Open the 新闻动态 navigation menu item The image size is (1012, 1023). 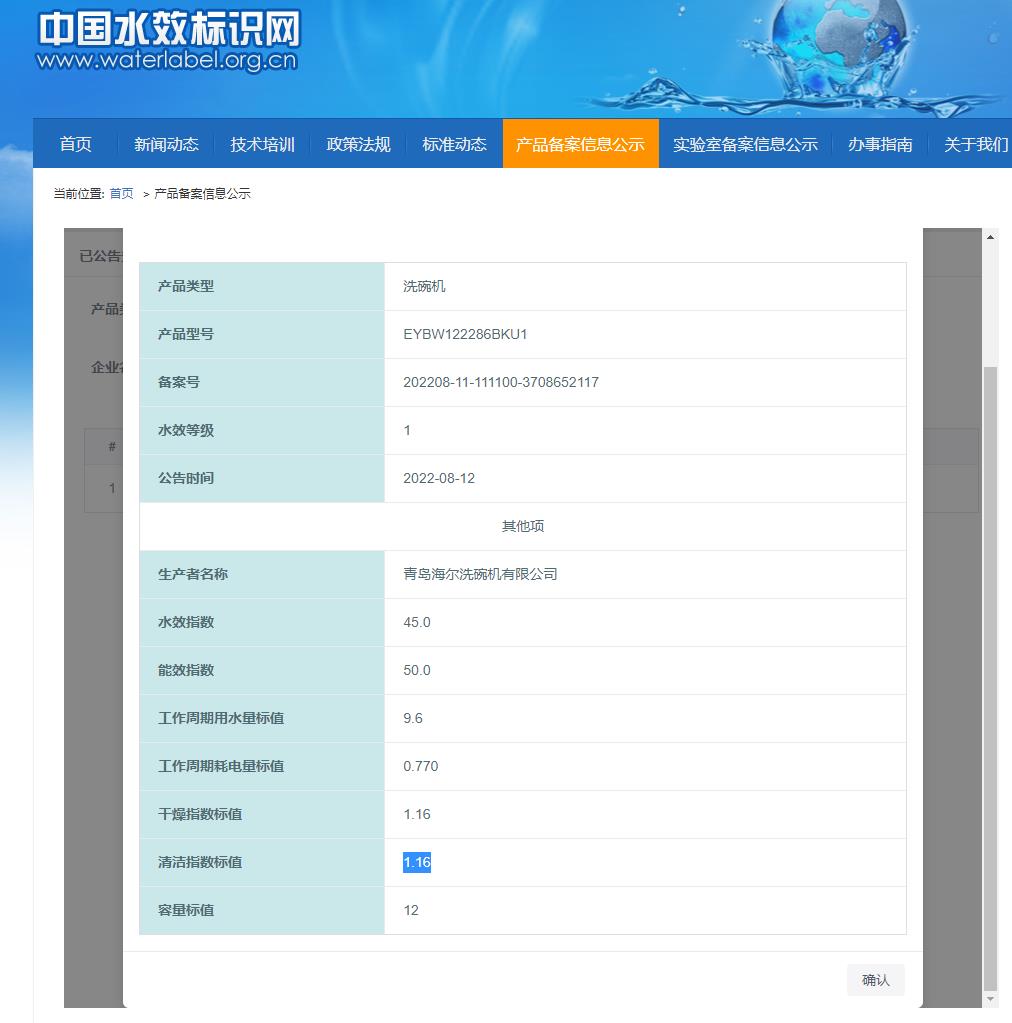(166, 143)
